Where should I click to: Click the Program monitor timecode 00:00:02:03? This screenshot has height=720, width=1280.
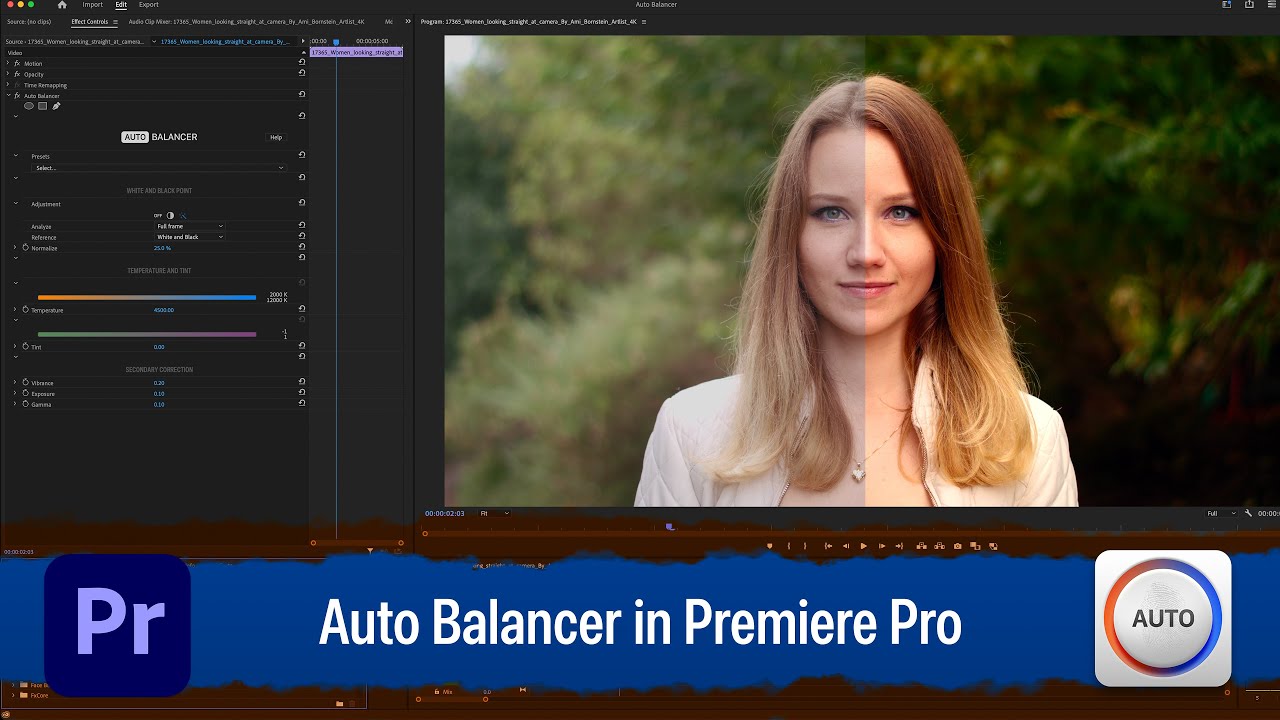pyautogui.click(x=445, y=513)
